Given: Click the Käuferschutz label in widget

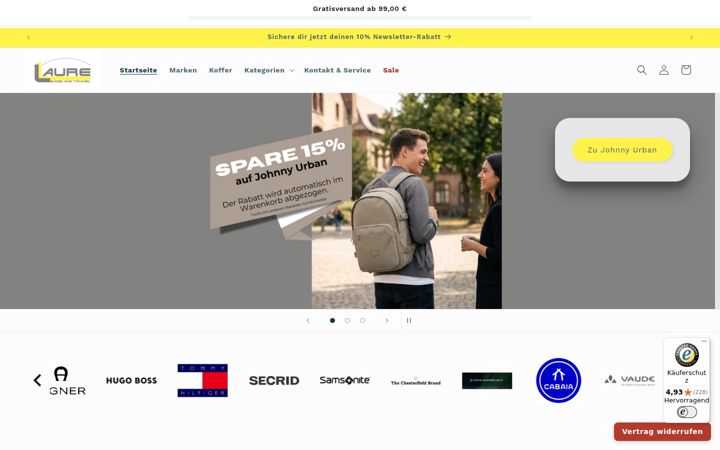Looking at the screenshot, I should [686, 376].
